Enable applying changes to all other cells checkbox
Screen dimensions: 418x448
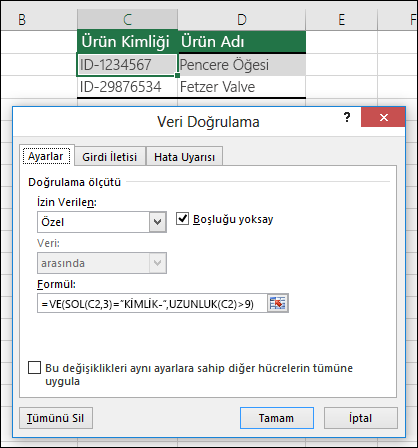[34, 368]
